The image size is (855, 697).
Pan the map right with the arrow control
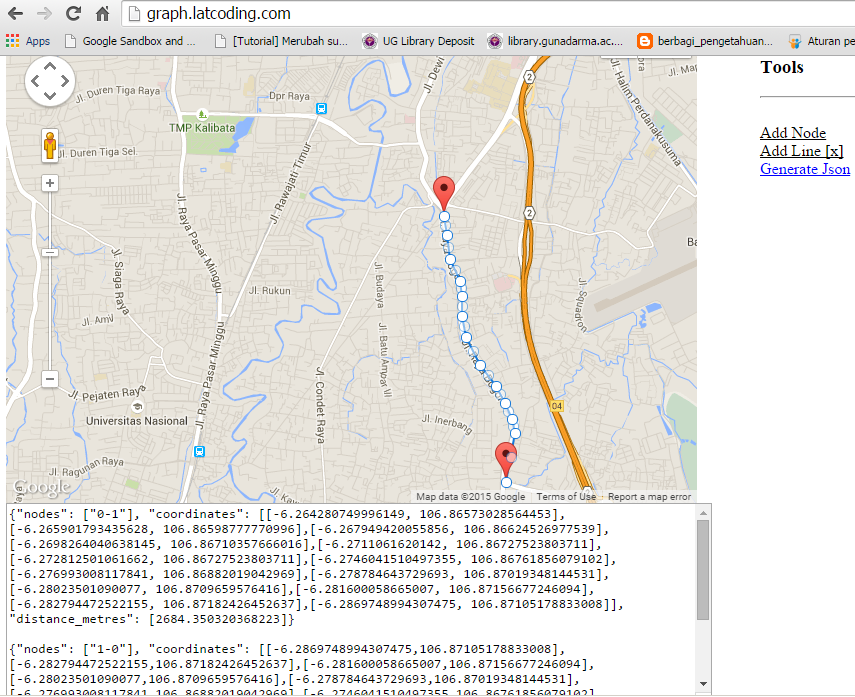tap(65, 81)
